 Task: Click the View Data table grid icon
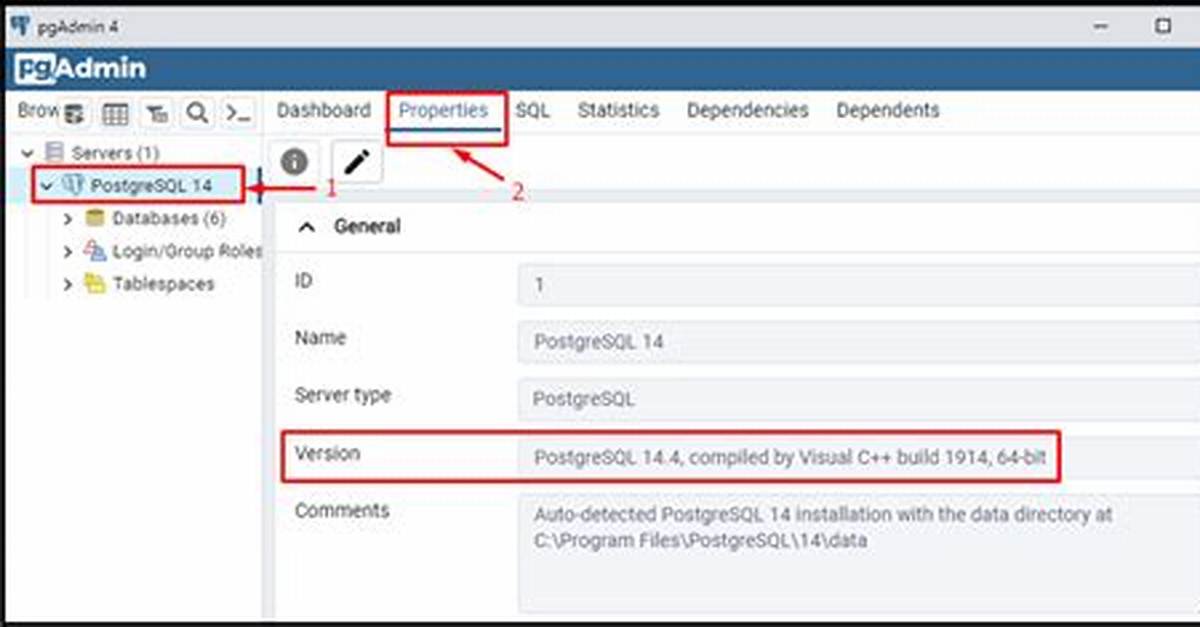click(x=116, y=113)
